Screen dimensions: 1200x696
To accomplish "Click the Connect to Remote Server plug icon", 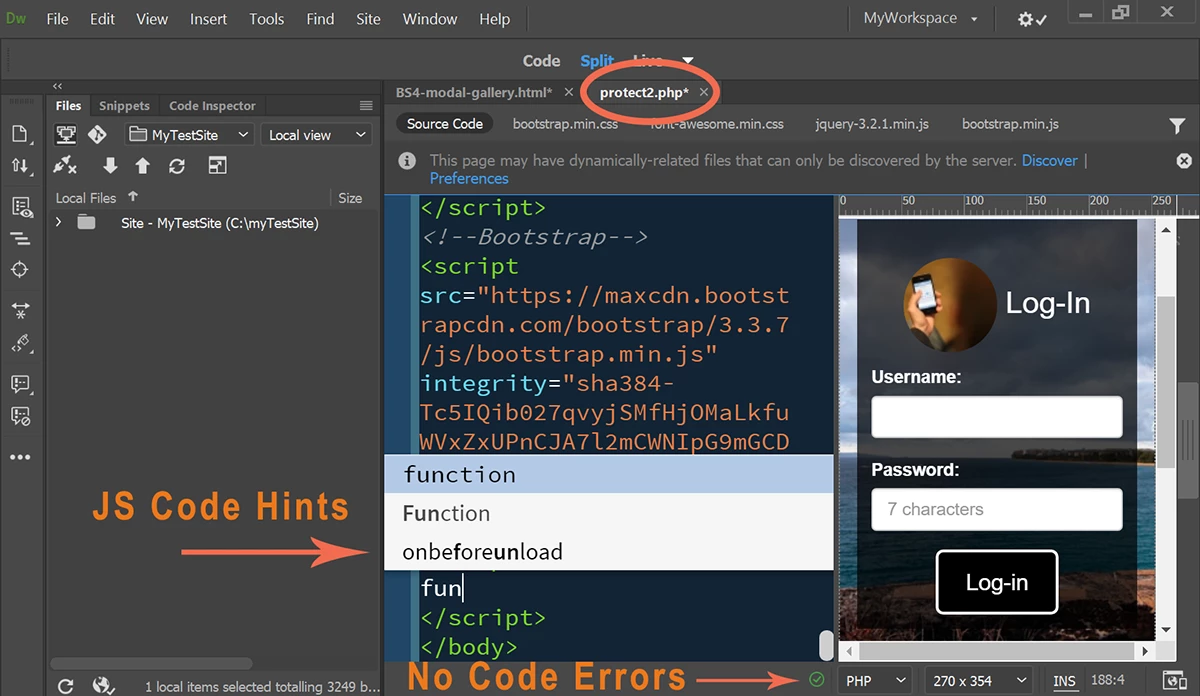I will pyautogui.click(x=66, y=165).
